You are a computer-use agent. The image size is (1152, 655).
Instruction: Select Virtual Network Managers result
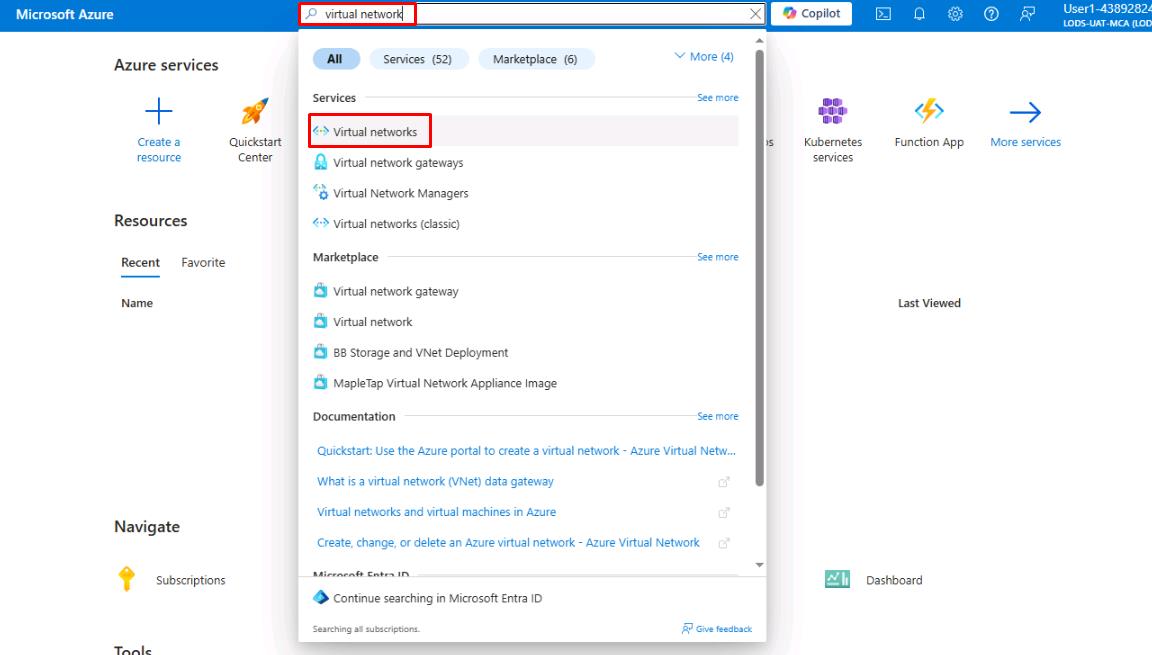pos(525,193)
